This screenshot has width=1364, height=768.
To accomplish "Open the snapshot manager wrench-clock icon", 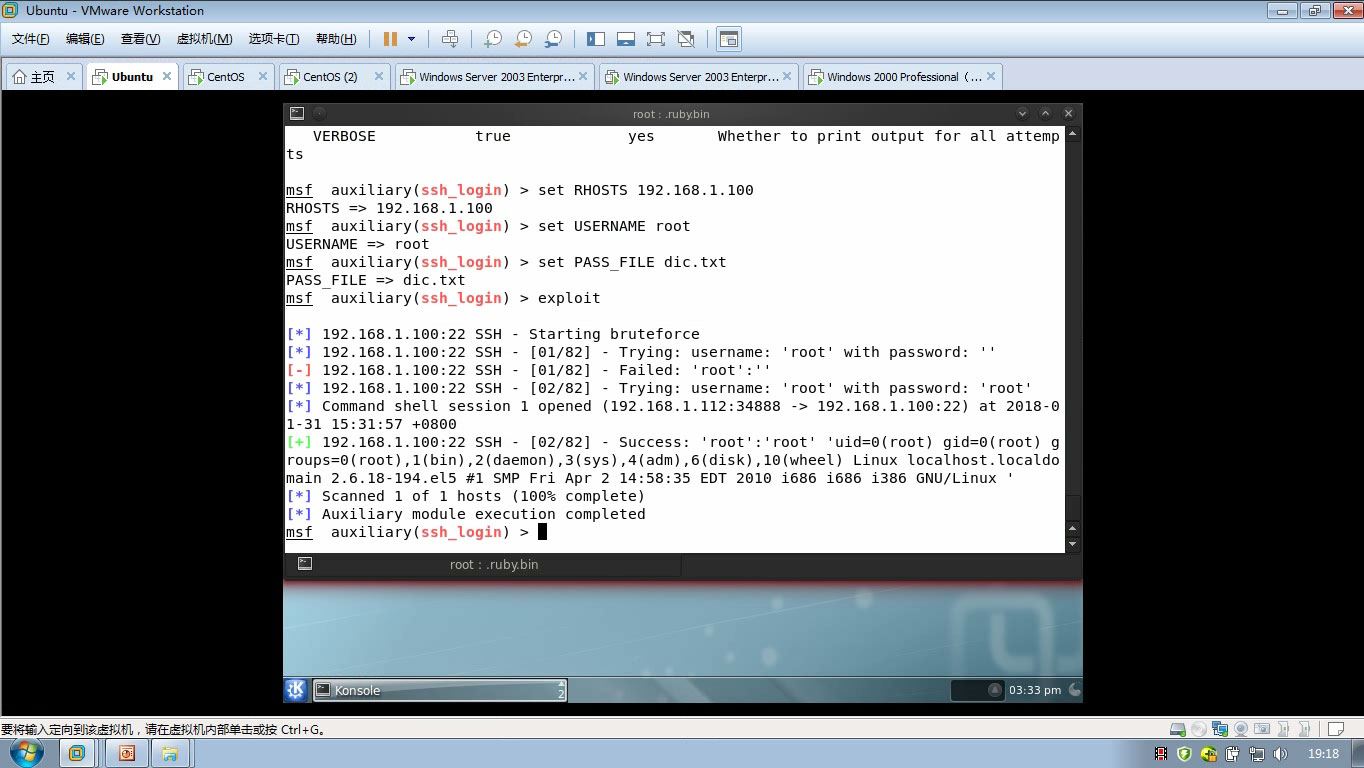I will 553,39.
